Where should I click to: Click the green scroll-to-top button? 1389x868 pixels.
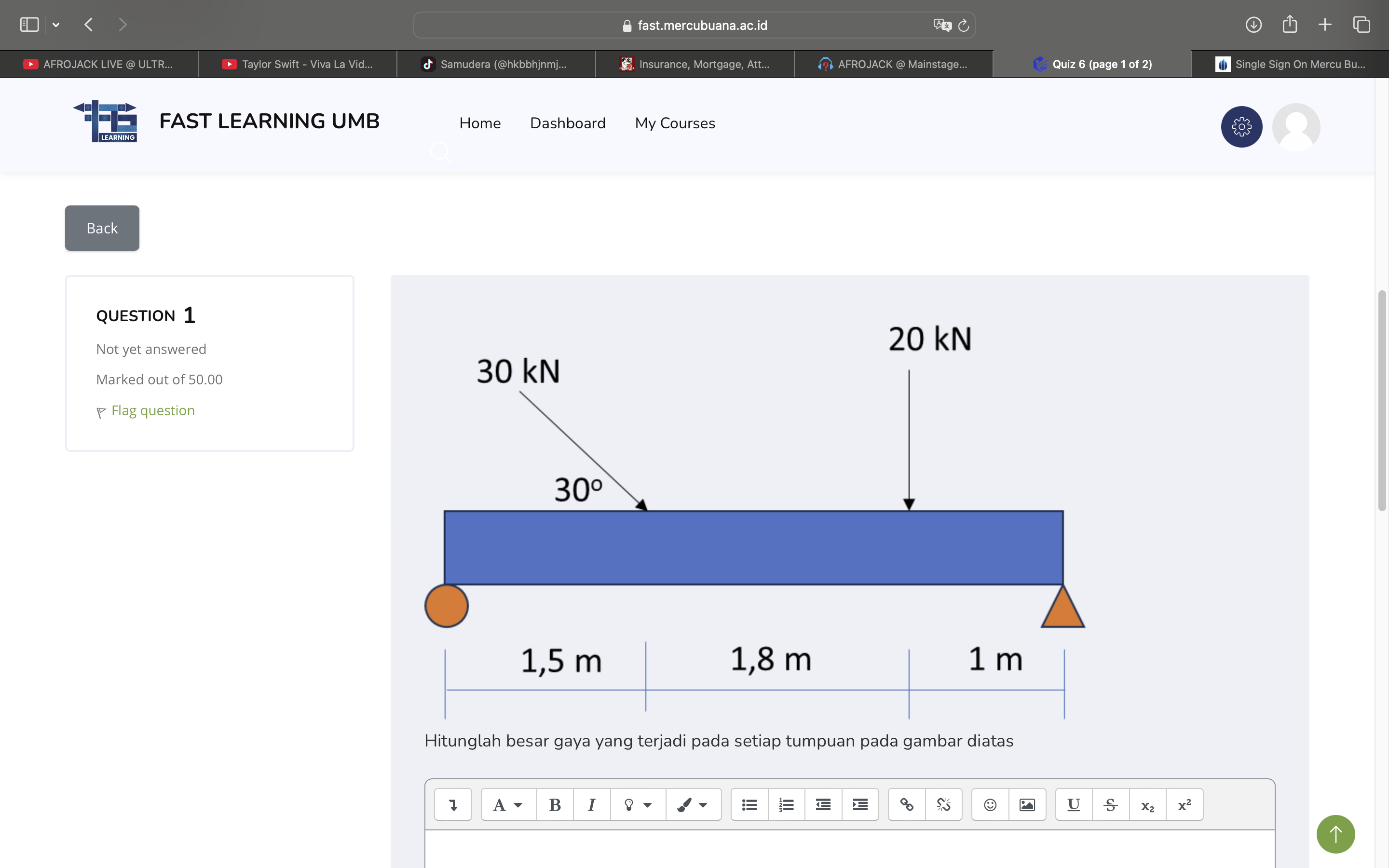pyautogui.click(x=1335, y=834)
